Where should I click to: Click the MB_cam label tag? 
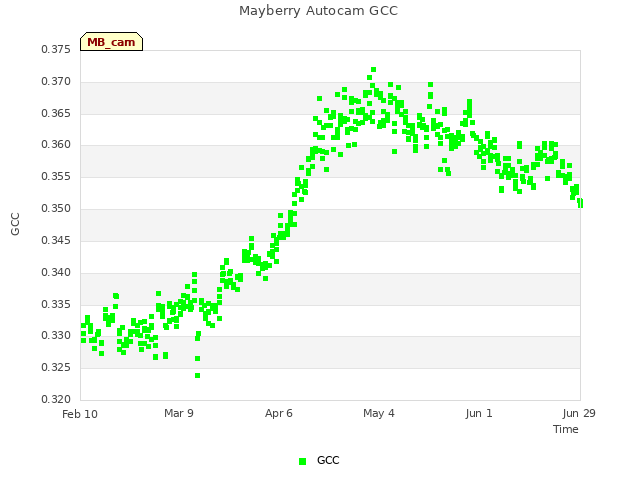click(111, 42)
